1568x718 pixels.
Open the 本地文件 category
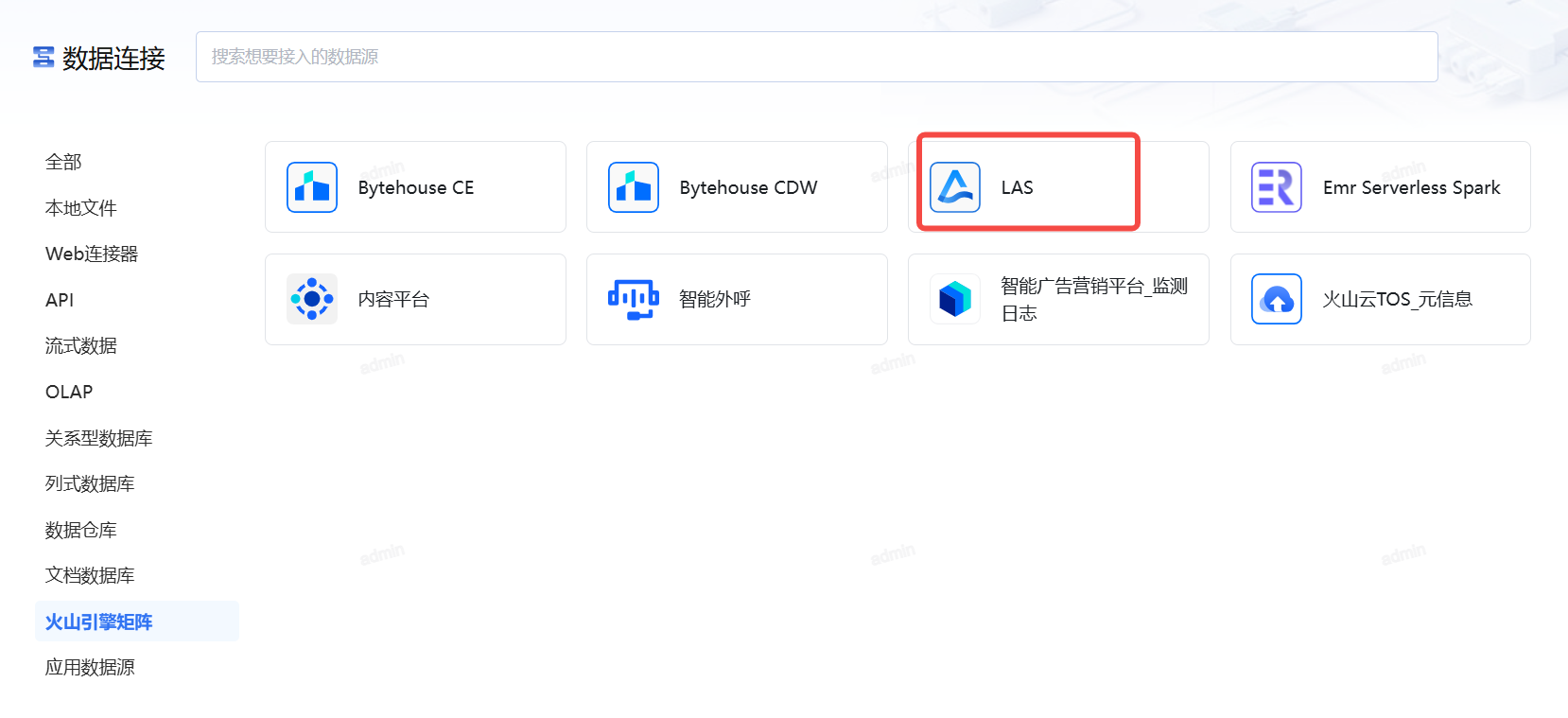pyautogui.click(x=81, y=208)
